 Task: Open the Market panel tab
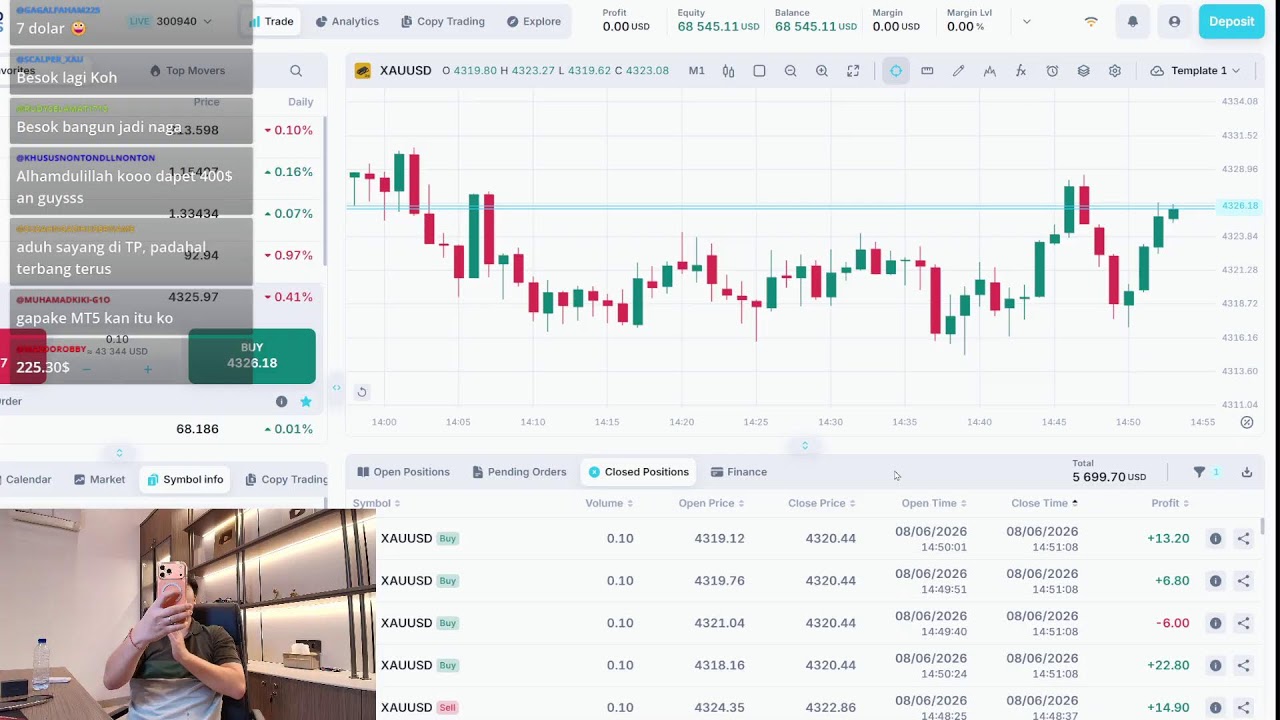click(x=99, y=480)
